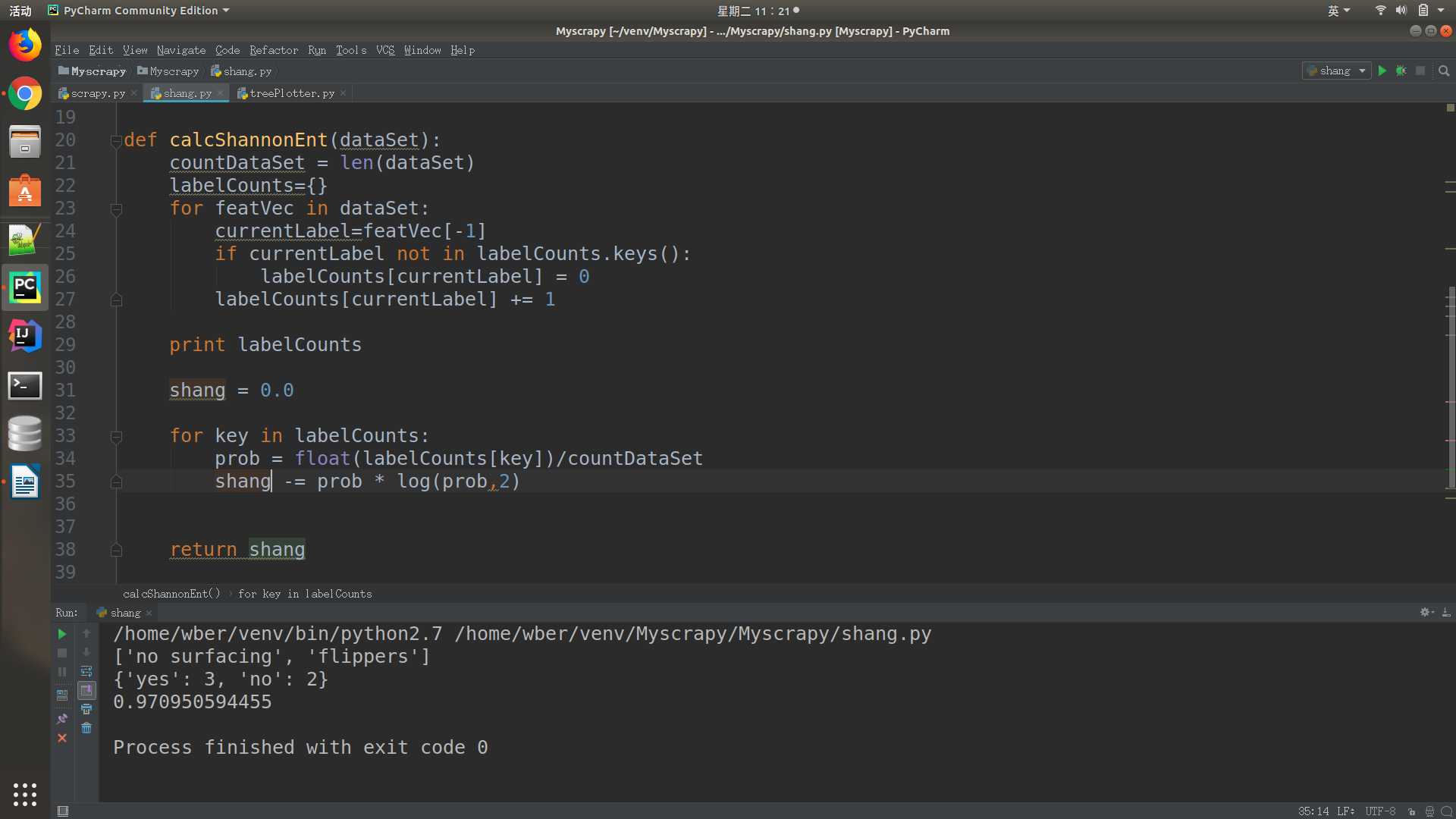This screenshot has height=819, width=1456.
Task: Close the shang.py editor tab
Action: point(220,93)
